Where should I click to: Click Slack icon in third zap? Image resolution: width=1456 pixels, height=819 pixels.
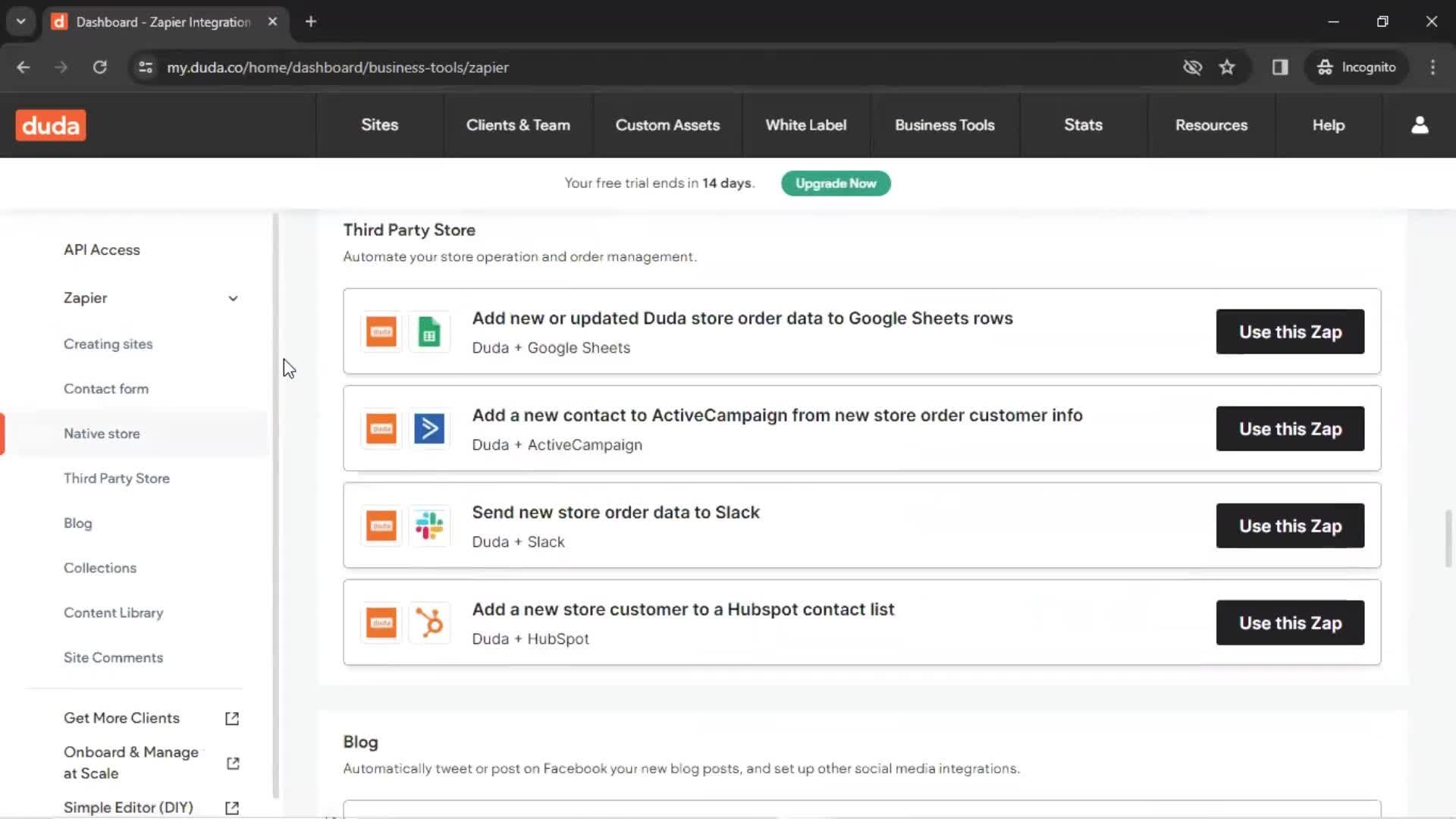[429, 526]
